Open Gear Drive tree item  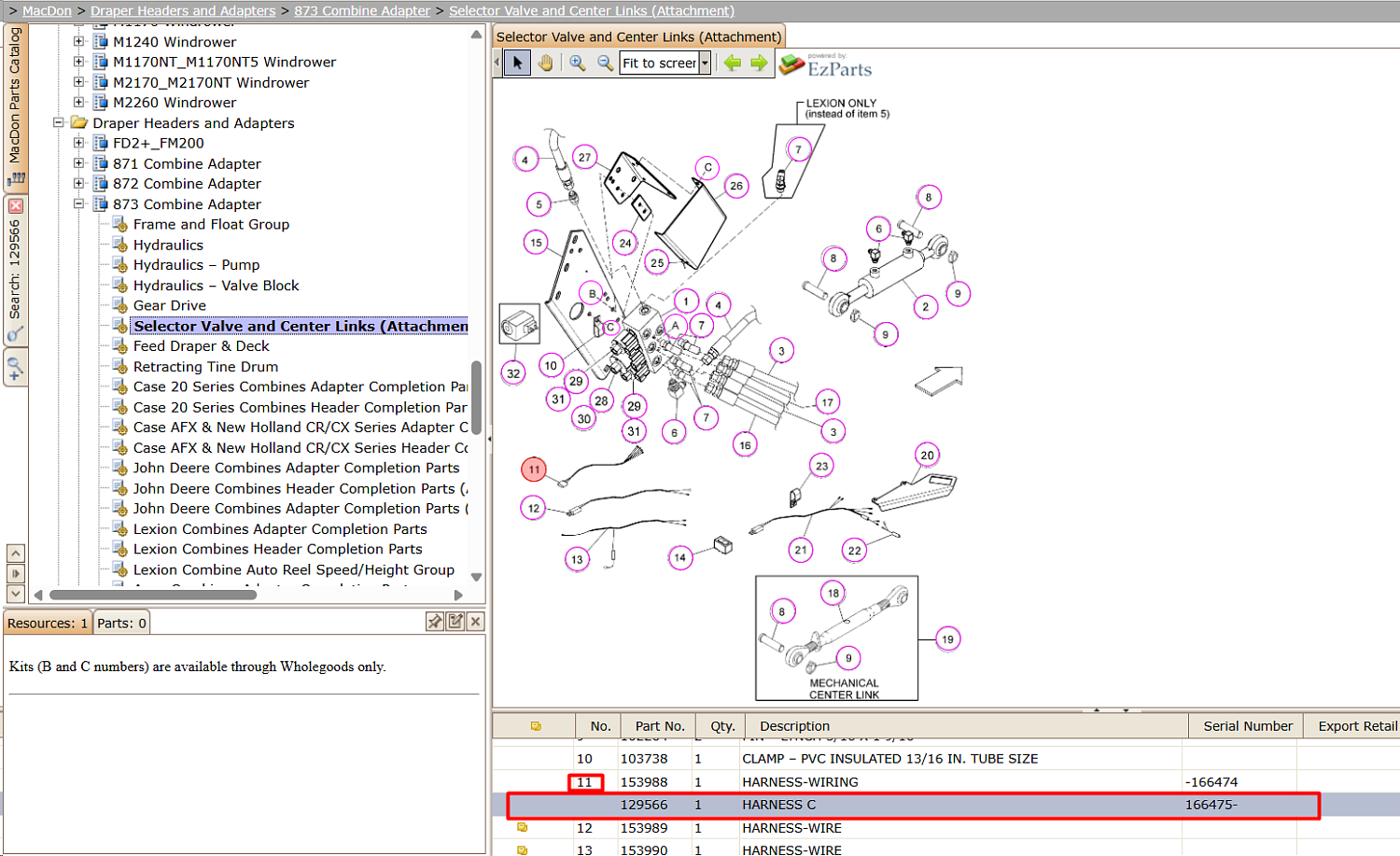pyautogui.click(x=169, y=305)
